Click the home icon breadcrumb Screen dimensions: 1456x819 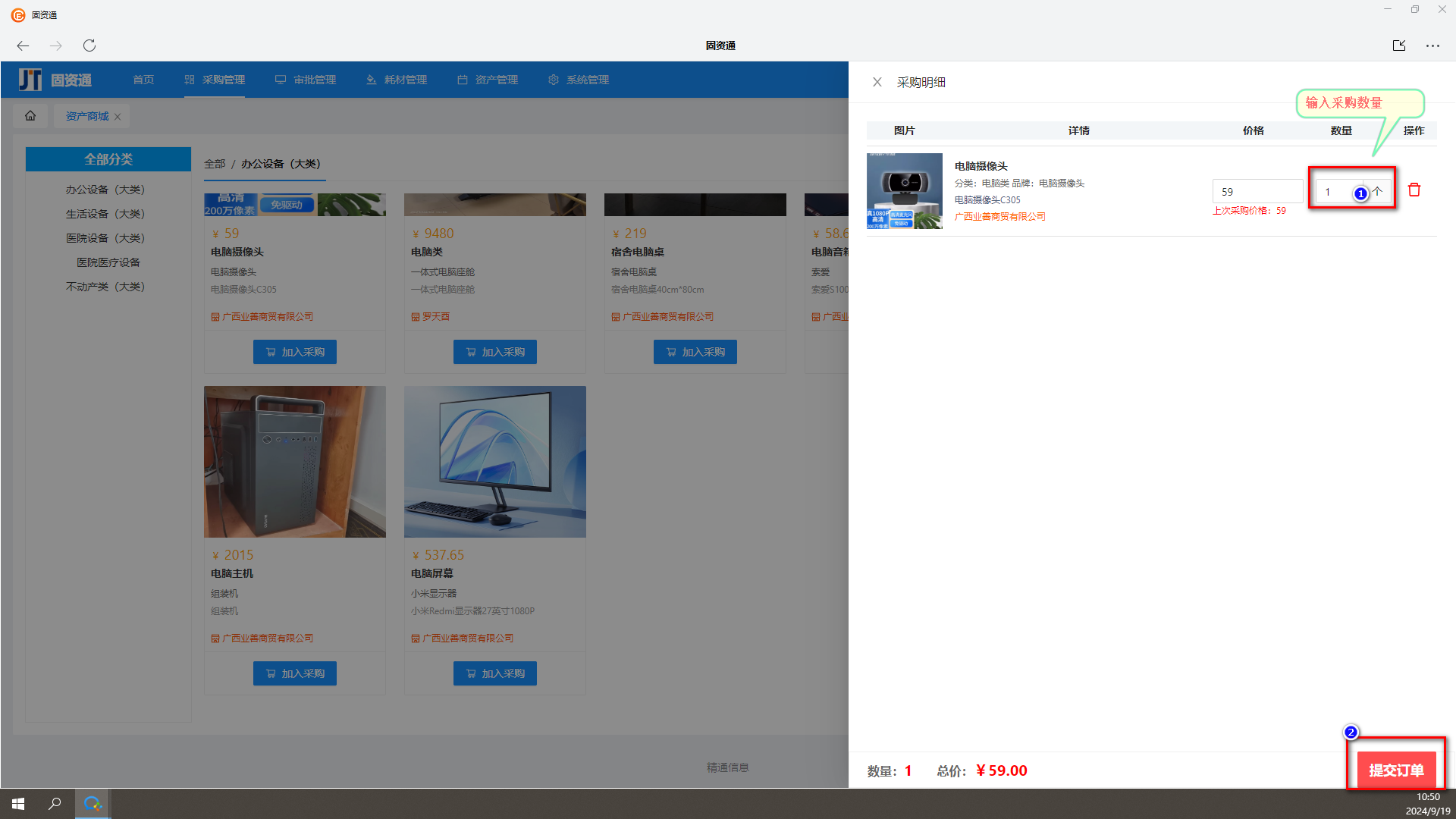[30, 116]
